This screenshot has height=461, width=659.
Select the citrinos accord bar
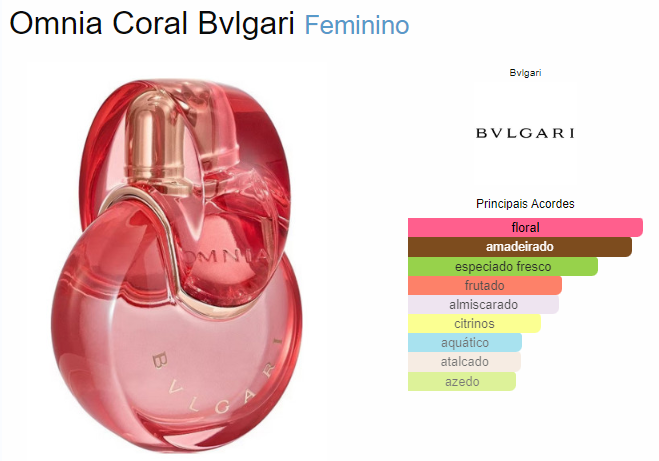coord(474,324)
